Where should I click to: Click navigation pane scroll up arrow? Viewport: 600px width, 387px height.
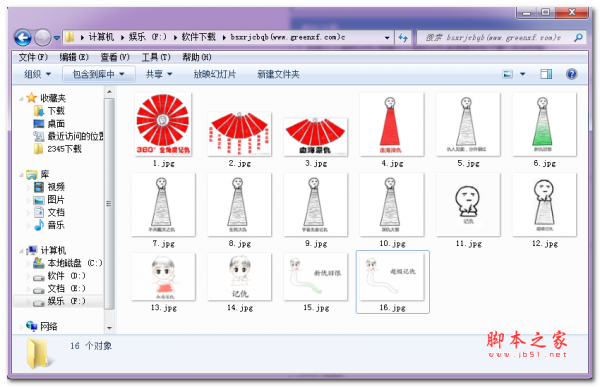tap(109, 92)
